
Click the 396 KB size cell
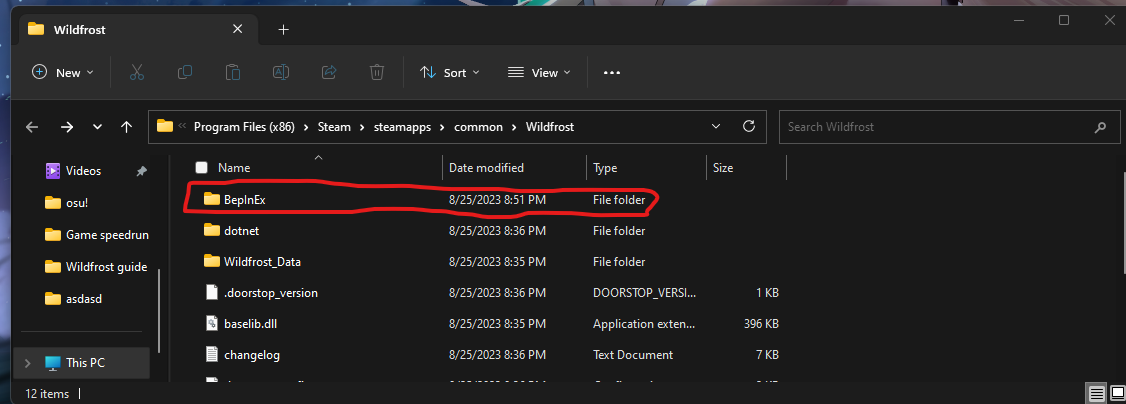(x=761, y=324)
